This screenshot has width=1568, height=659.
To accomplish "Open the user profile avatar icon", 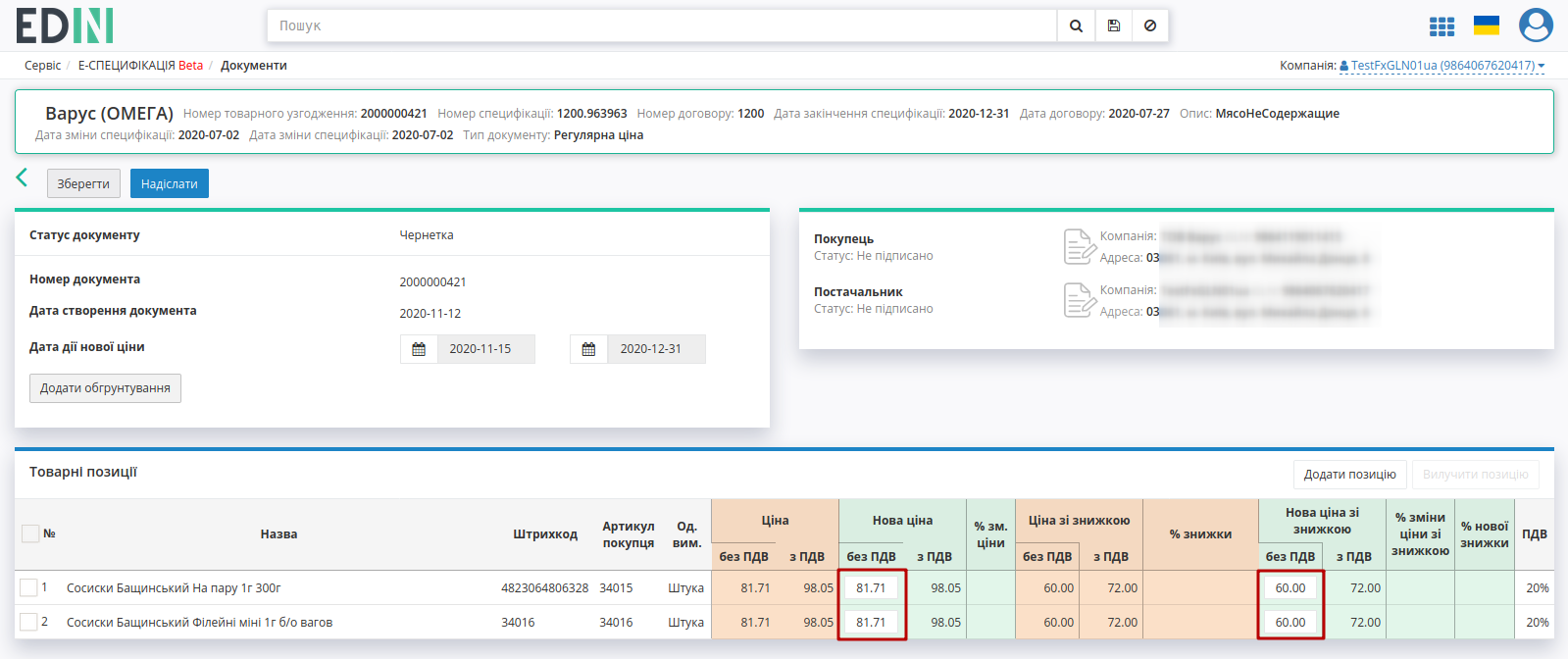I will 1536,25.
